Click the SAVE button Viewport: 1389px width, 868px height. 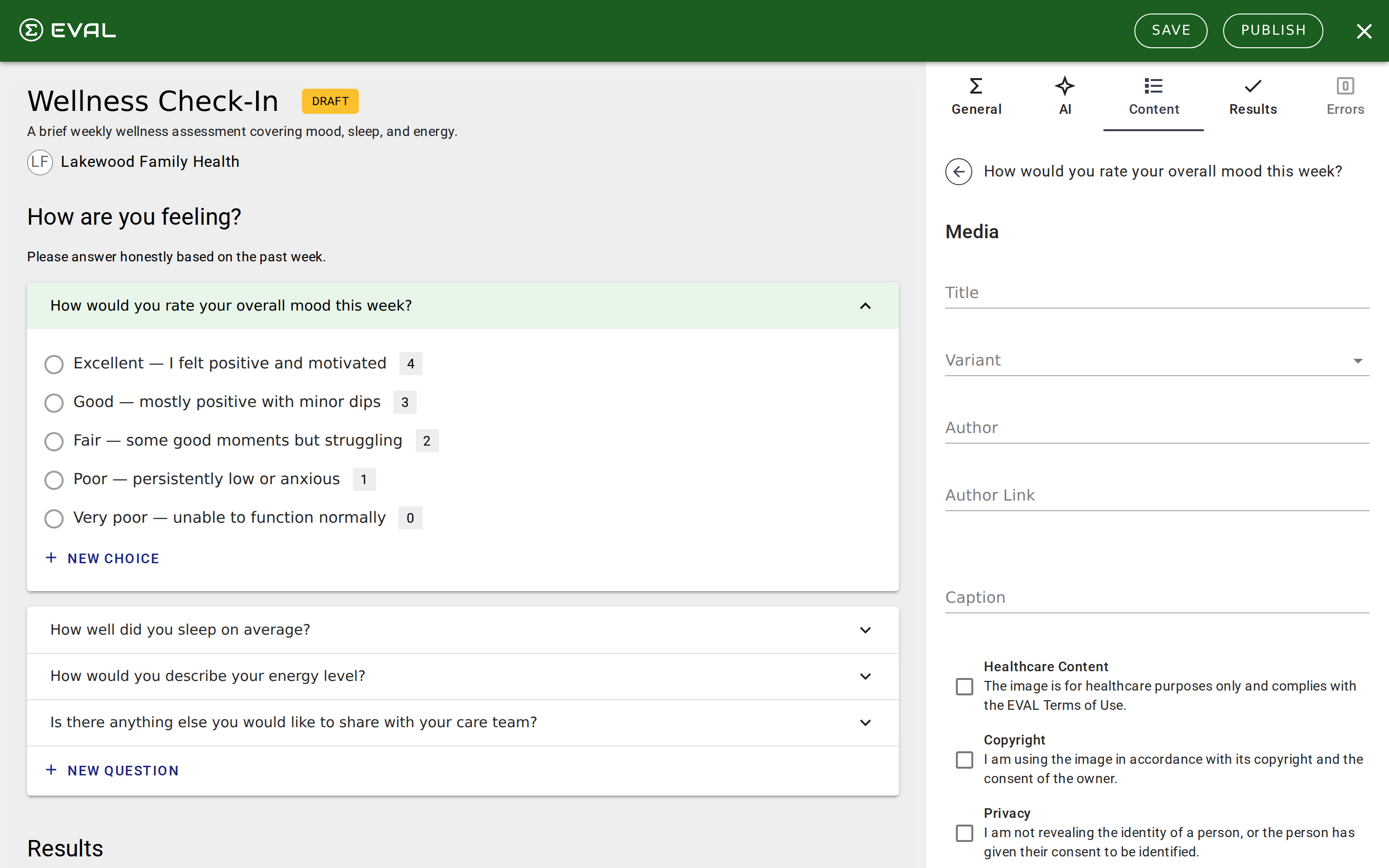[x=1171, y=30]
